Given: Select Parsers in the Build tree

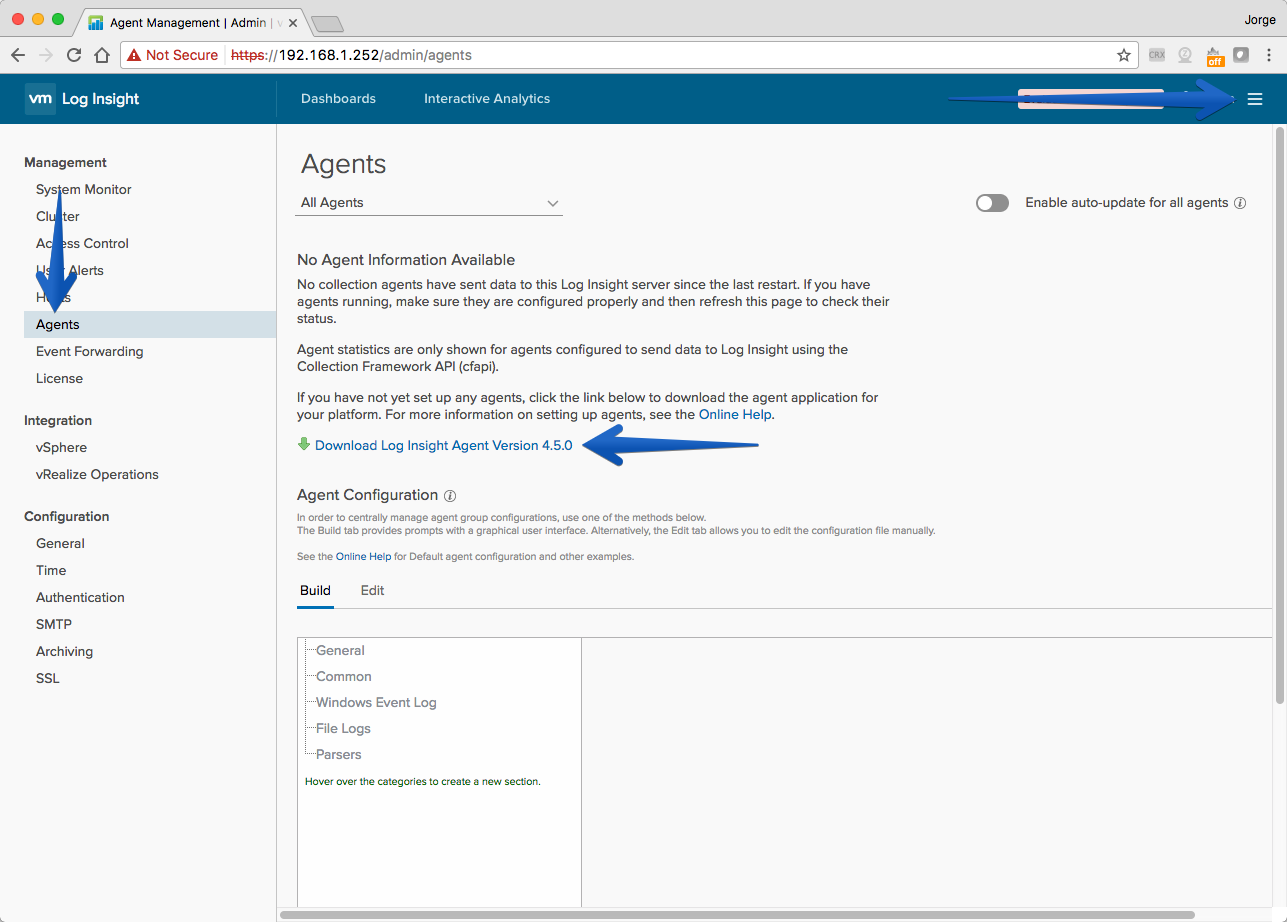Looking at the screenshot, I should click(x=339, y=754).
